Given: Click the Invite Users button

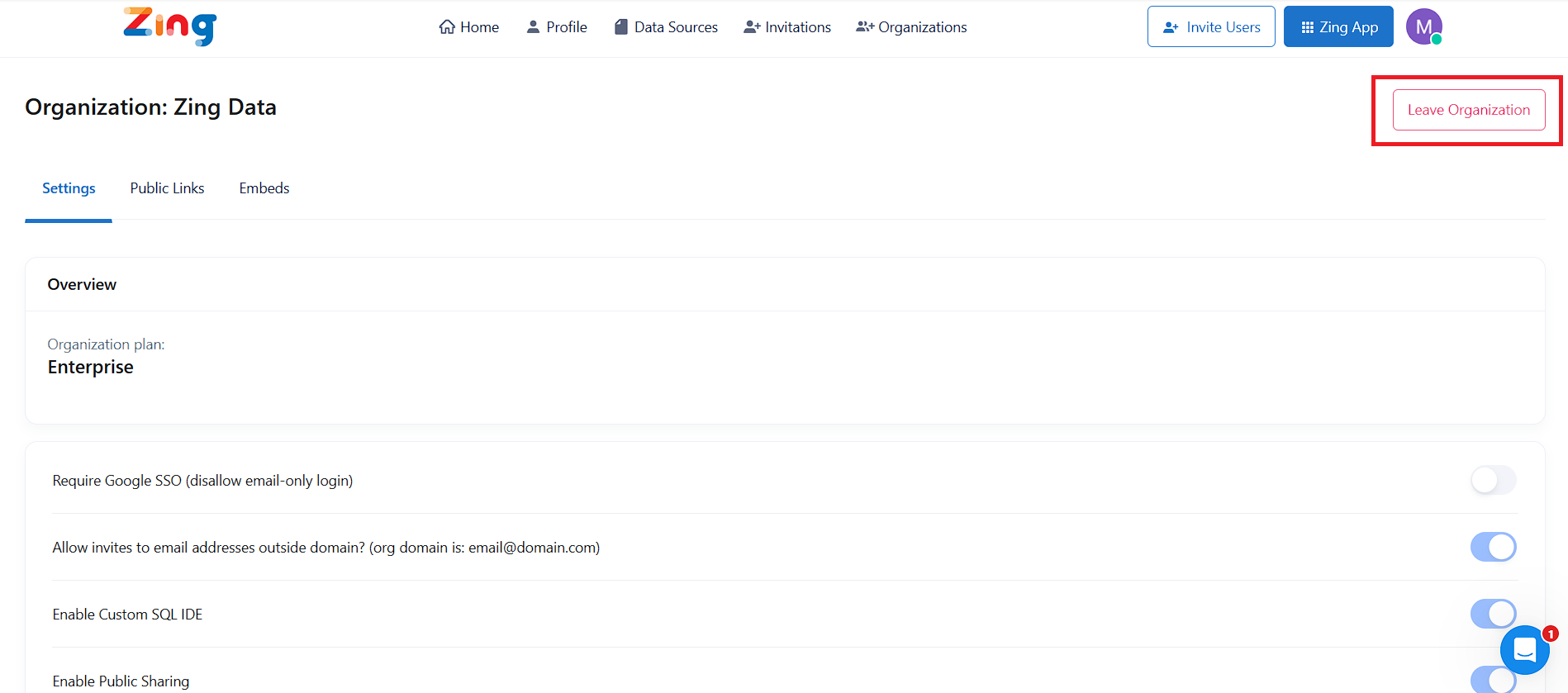Looking at the screenshot, I should point(1211,27).
